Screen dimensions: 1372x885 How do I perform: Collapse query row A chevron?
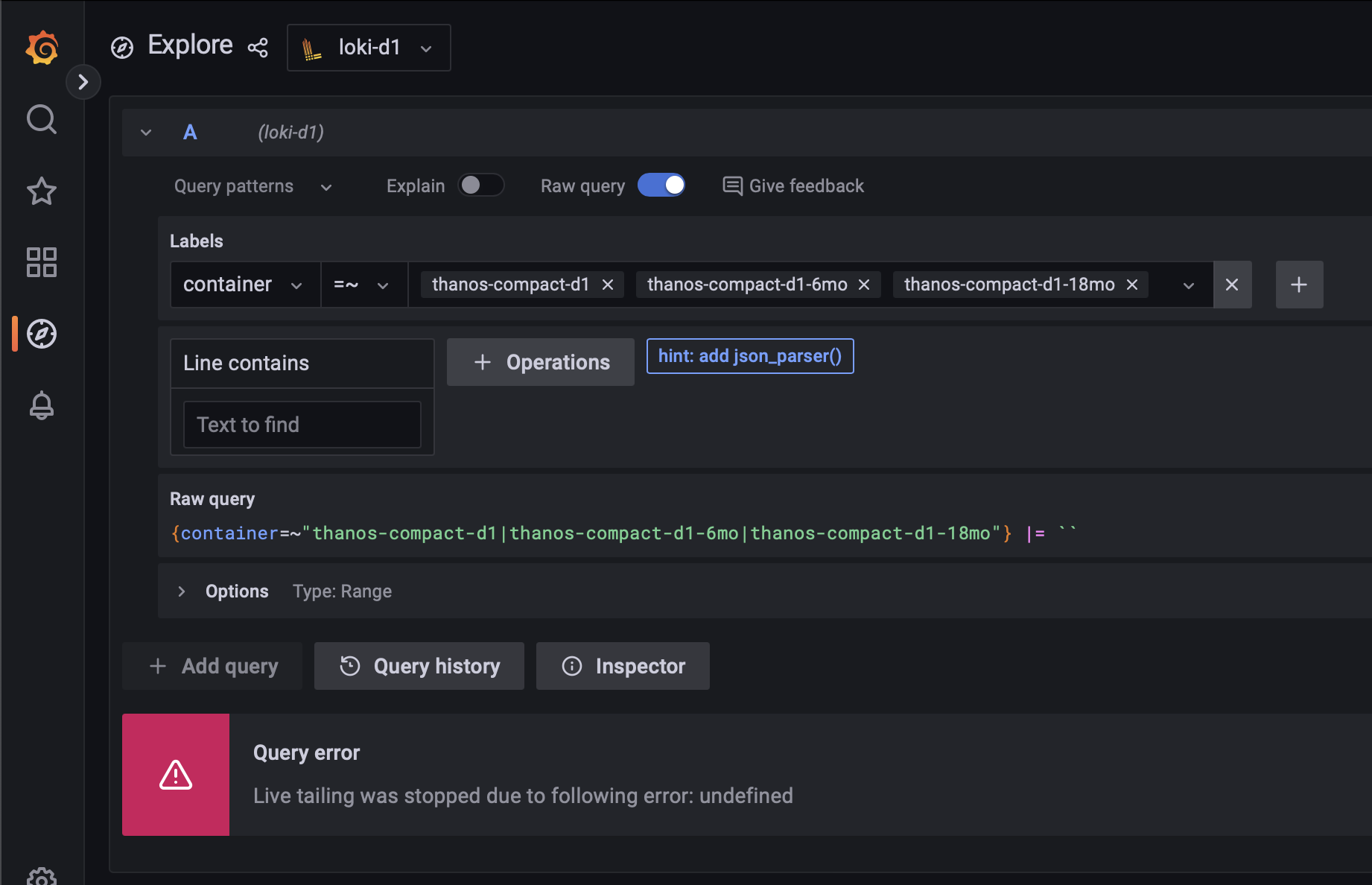tap(146, 133)
